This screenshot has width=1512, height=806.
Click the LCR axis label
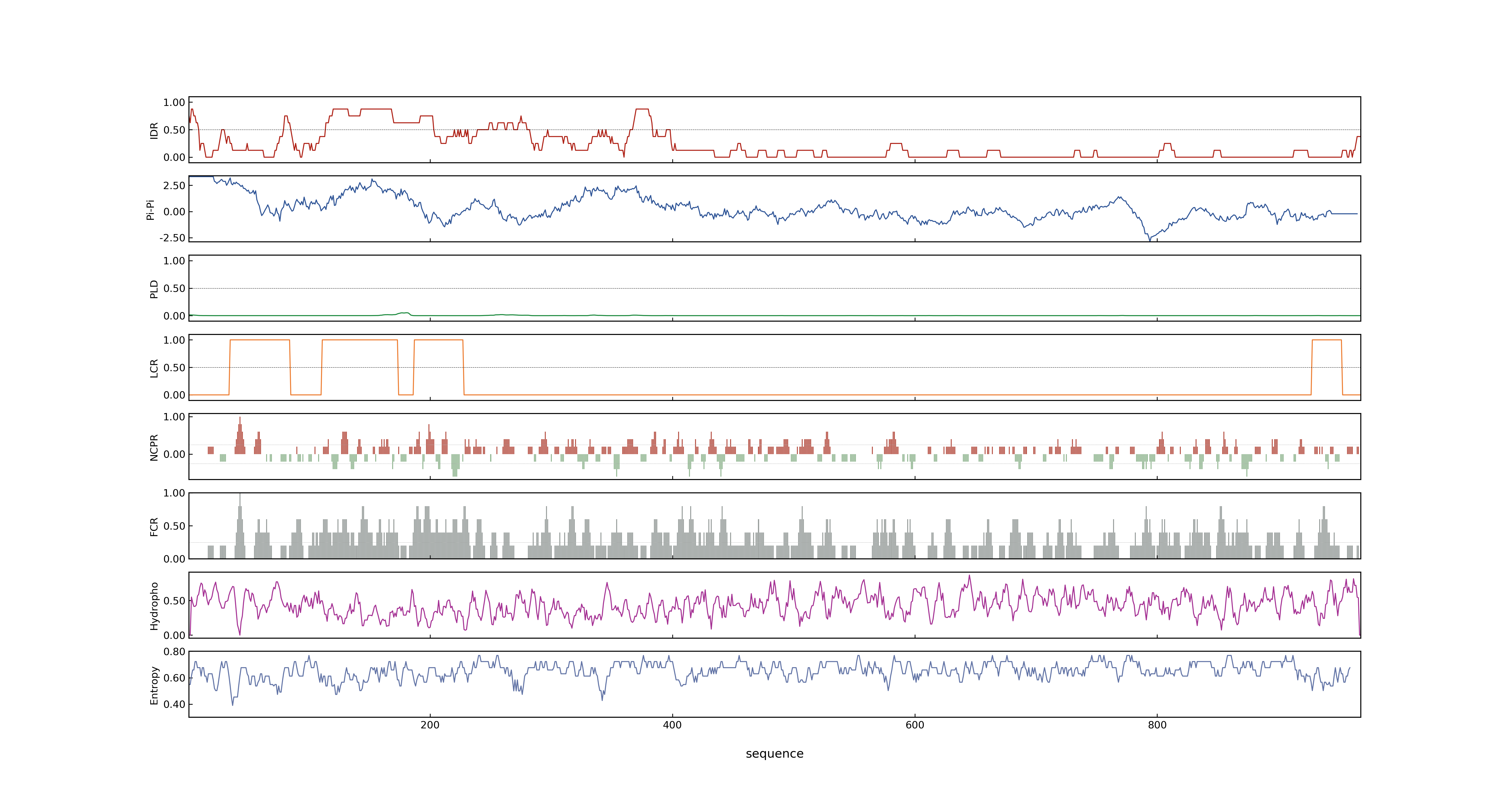(154, 368)
